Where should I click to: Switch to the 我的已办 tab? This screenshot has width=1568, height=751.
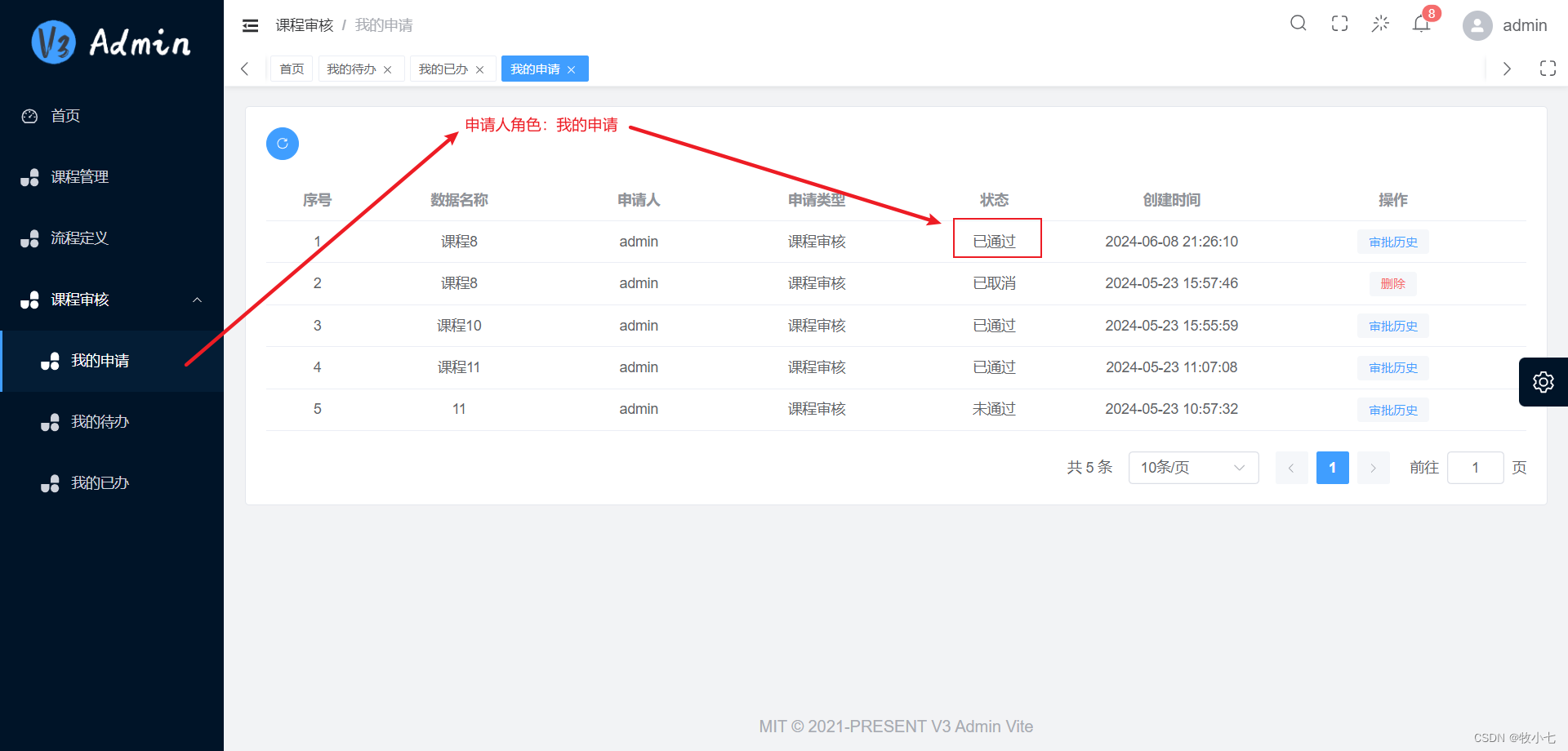[x=443, y=69]
